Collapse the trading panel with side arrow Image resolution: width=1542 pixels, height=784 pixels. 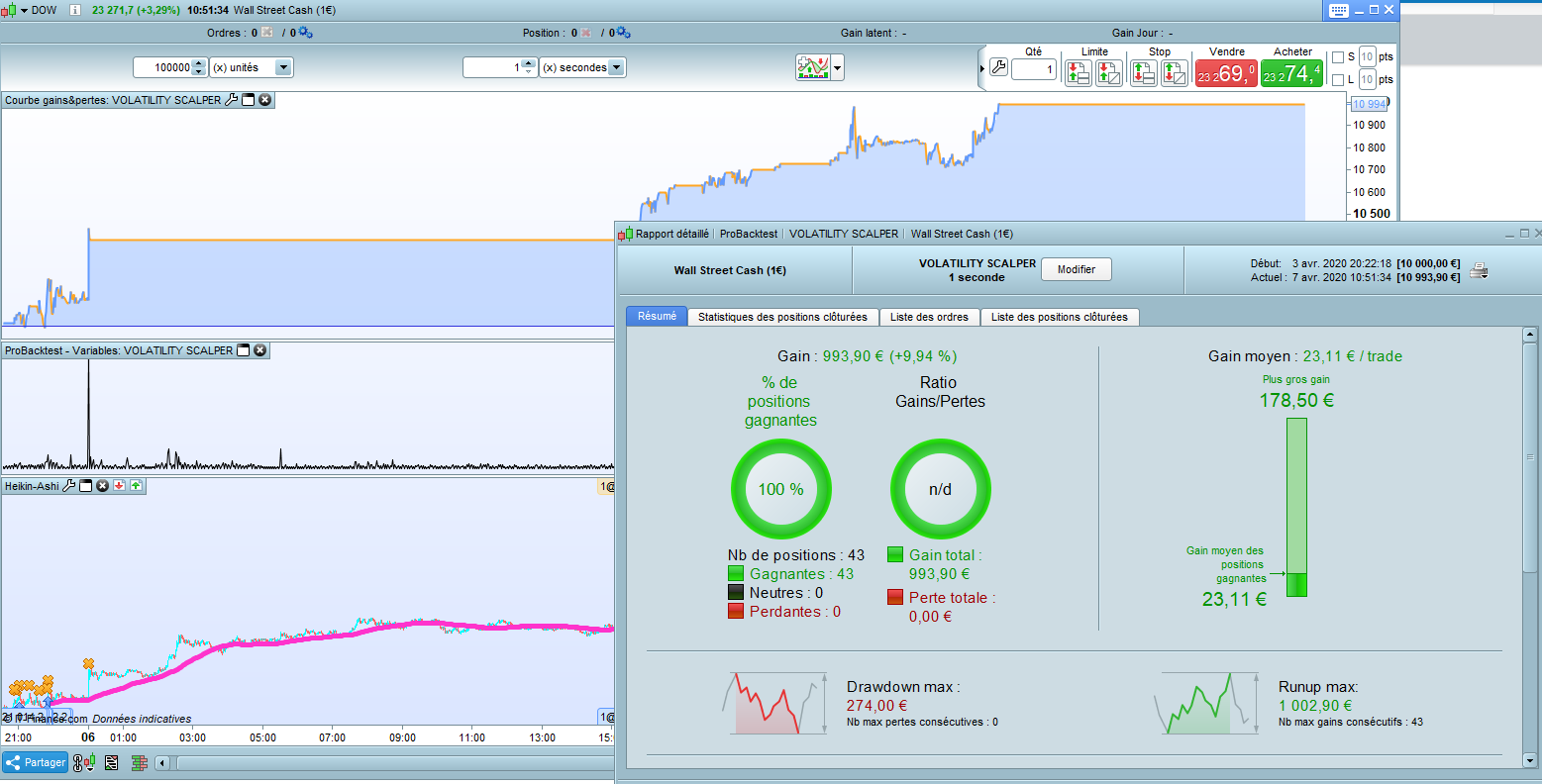pos(982,68)
